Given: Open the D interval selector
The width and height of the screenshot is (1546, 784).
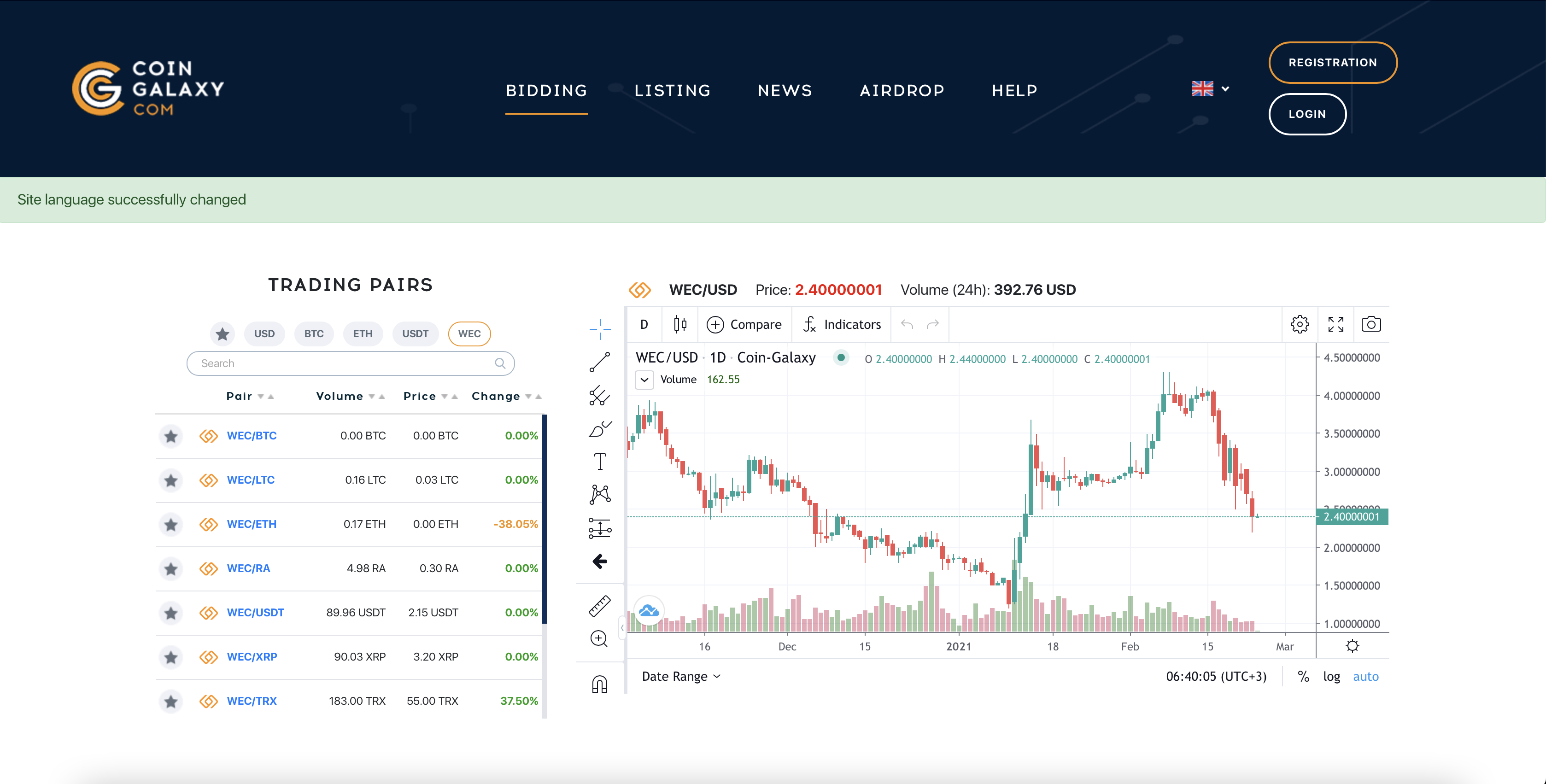Looking at the screenshot, I should tap(644, 324).
